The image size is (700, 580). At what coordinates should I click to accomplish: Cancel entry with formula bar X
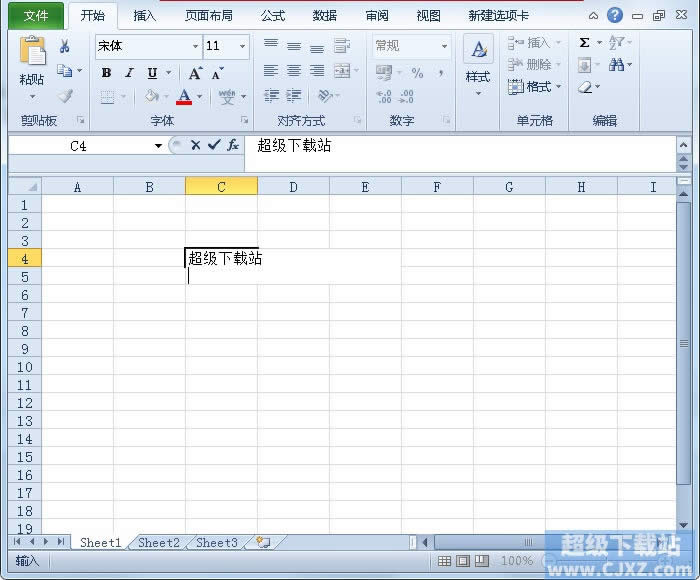click(196, 145)
